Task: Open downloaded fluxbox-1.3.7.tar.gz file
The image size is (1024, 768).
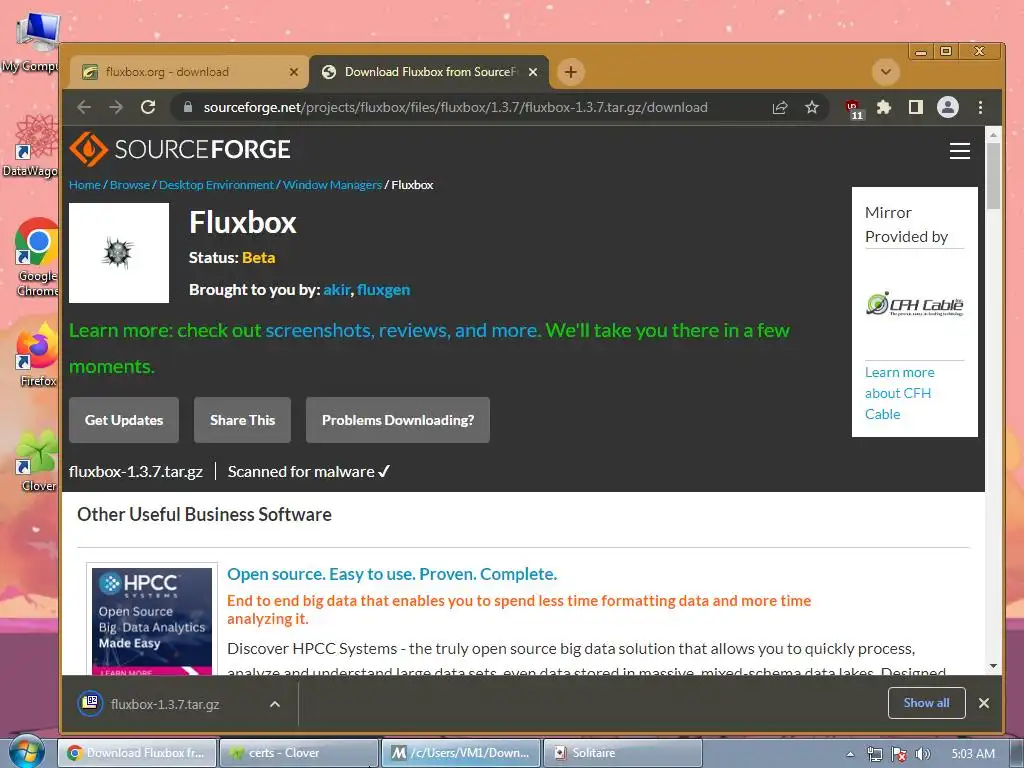Action: (x=165, y=704)
